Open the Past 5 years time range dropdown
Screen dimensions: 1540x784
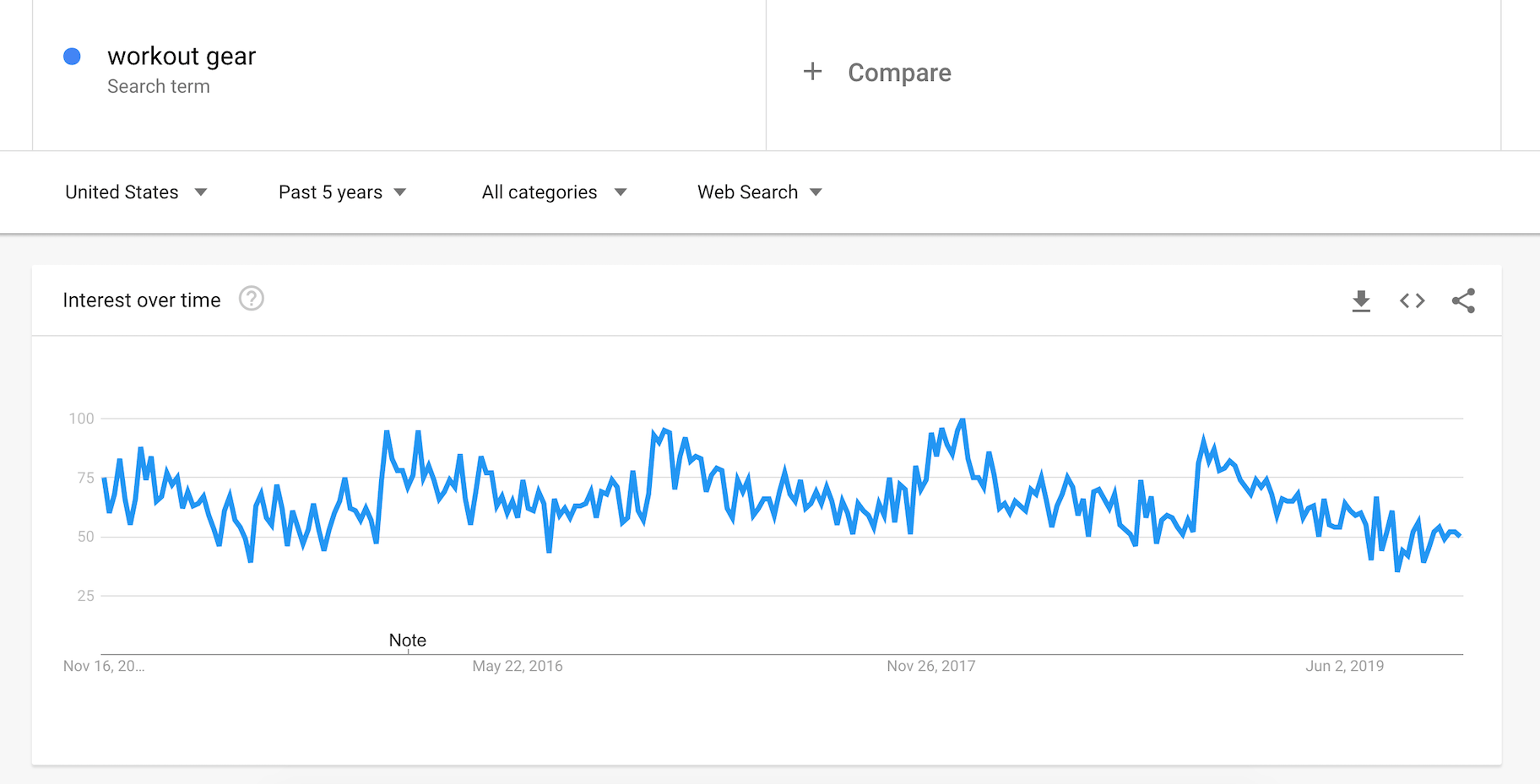point(342,192)
